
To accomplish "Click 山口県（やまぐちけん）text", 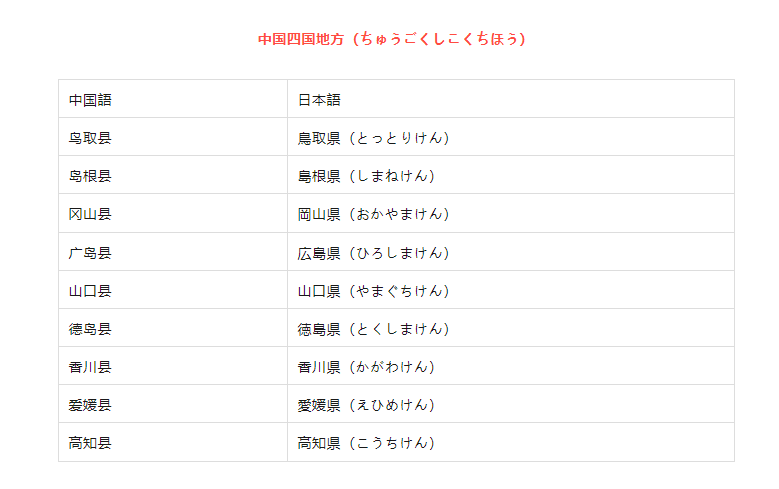I will [x=374, y=291].
